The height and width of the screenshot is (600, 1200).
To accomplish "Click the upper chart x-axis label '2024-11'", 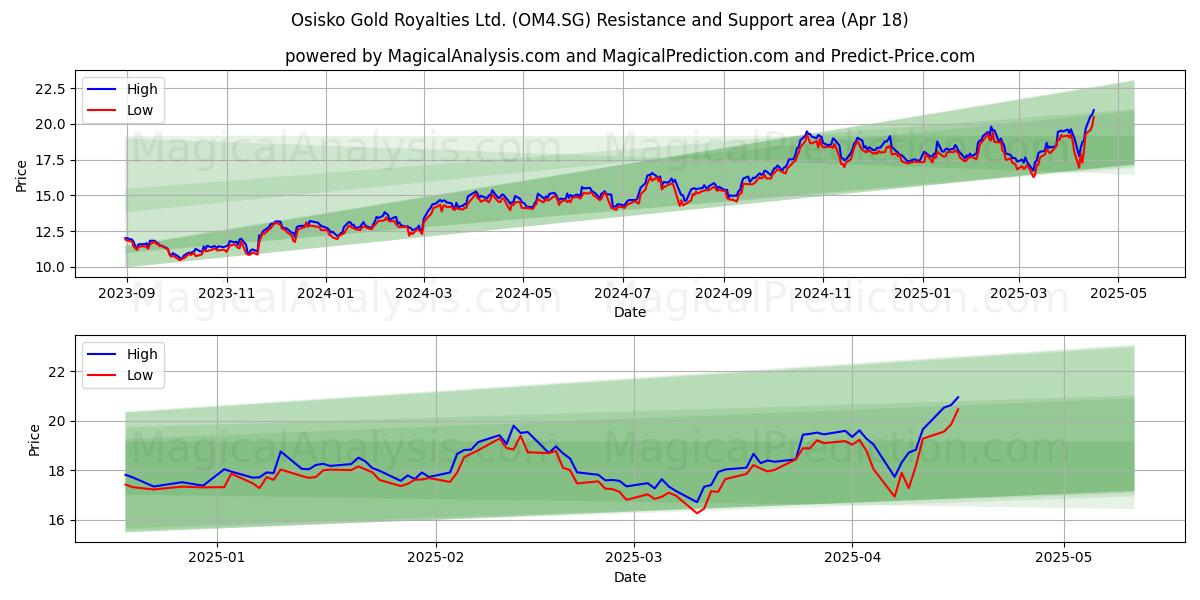I will pyautogui.click(x=823, y=294).
